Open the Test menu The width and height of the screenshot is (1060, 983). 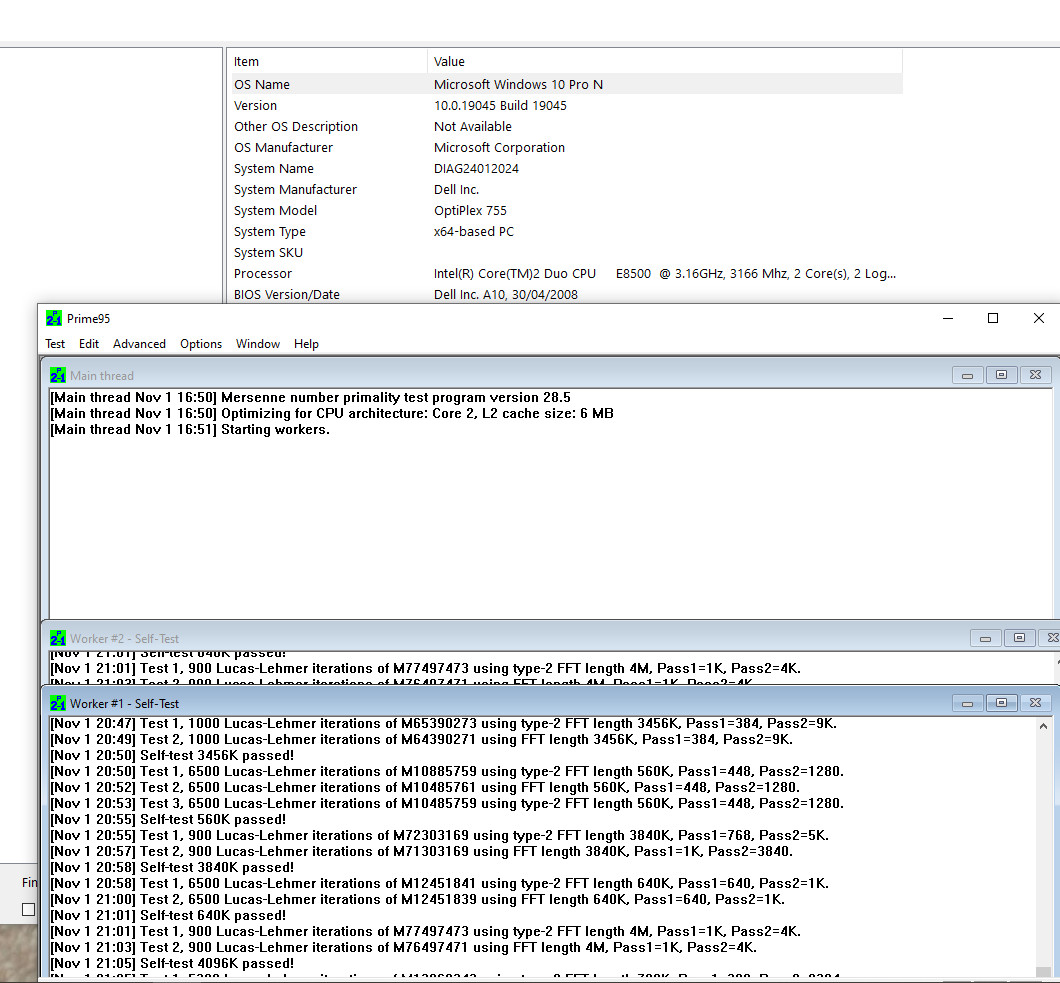[x=55, y=344]
